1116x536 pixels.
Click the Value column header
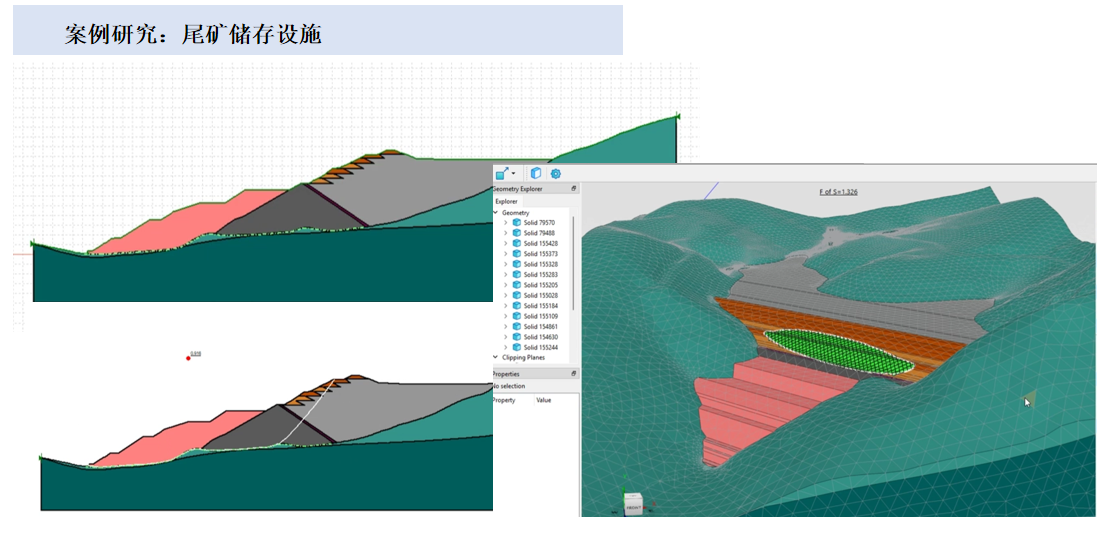point(544,400)
